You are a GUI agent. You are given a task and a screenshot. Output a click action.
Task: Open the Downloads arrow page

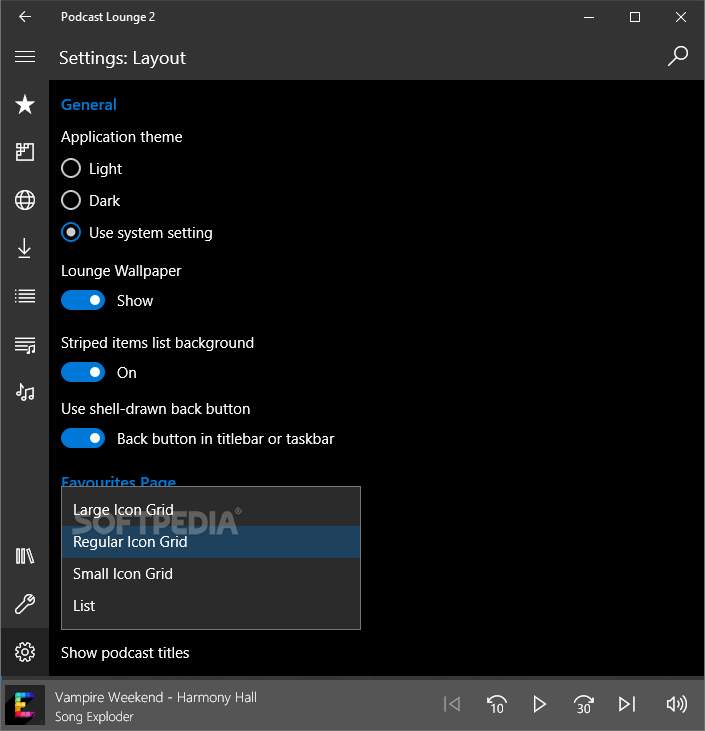[25, 248]
